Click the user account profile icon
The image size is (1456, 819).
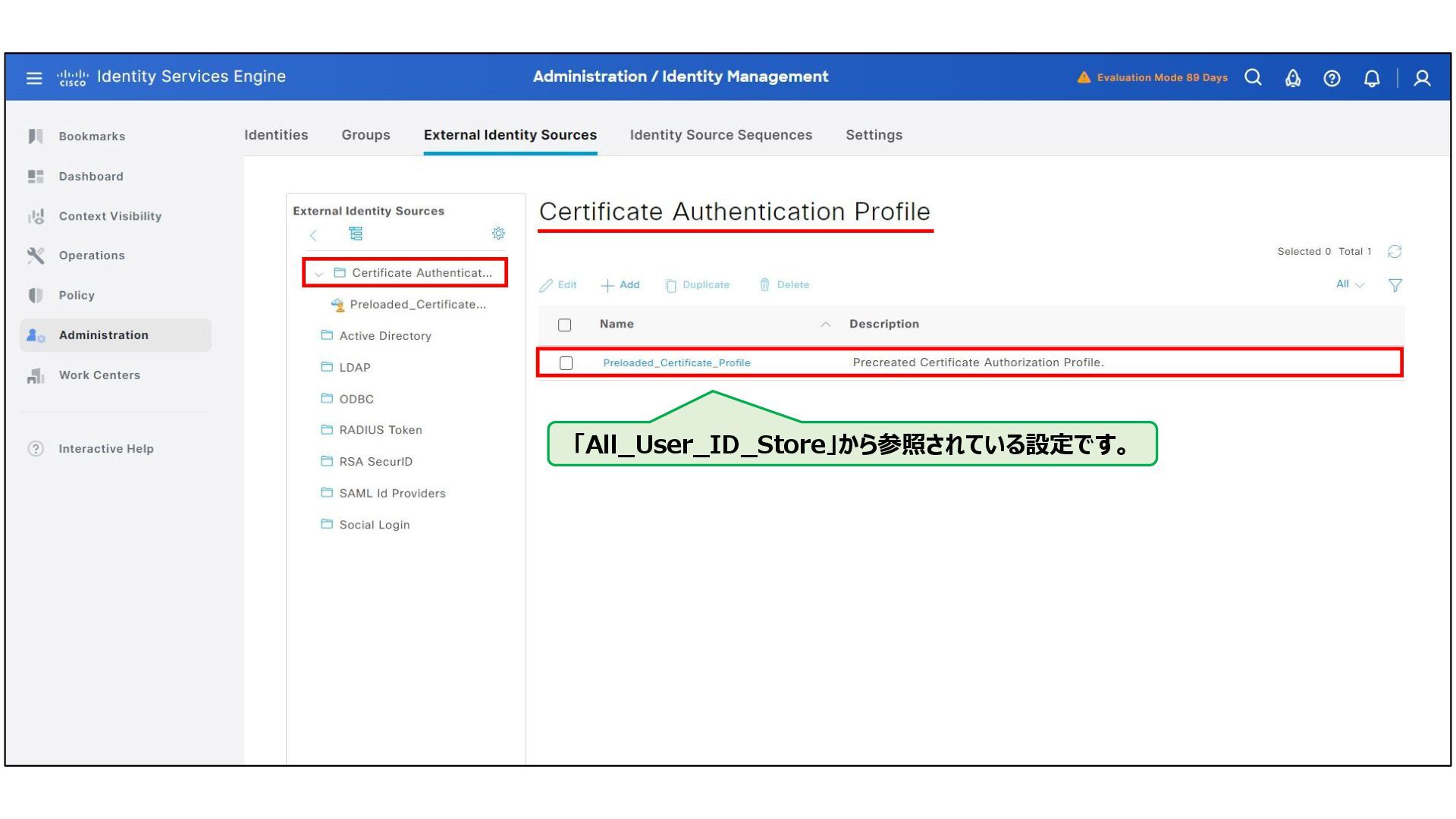coord(1422,78)
